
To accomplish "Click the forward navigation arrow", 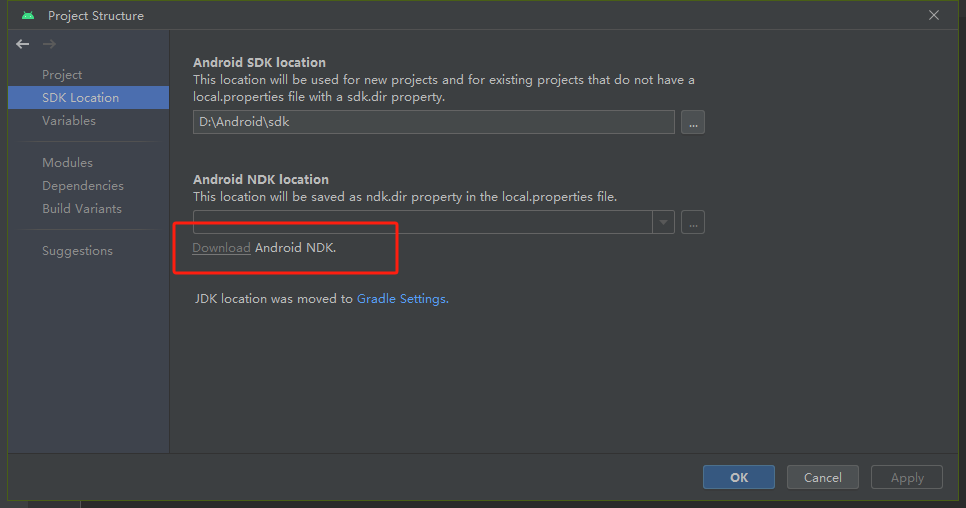I will [49, 44].
